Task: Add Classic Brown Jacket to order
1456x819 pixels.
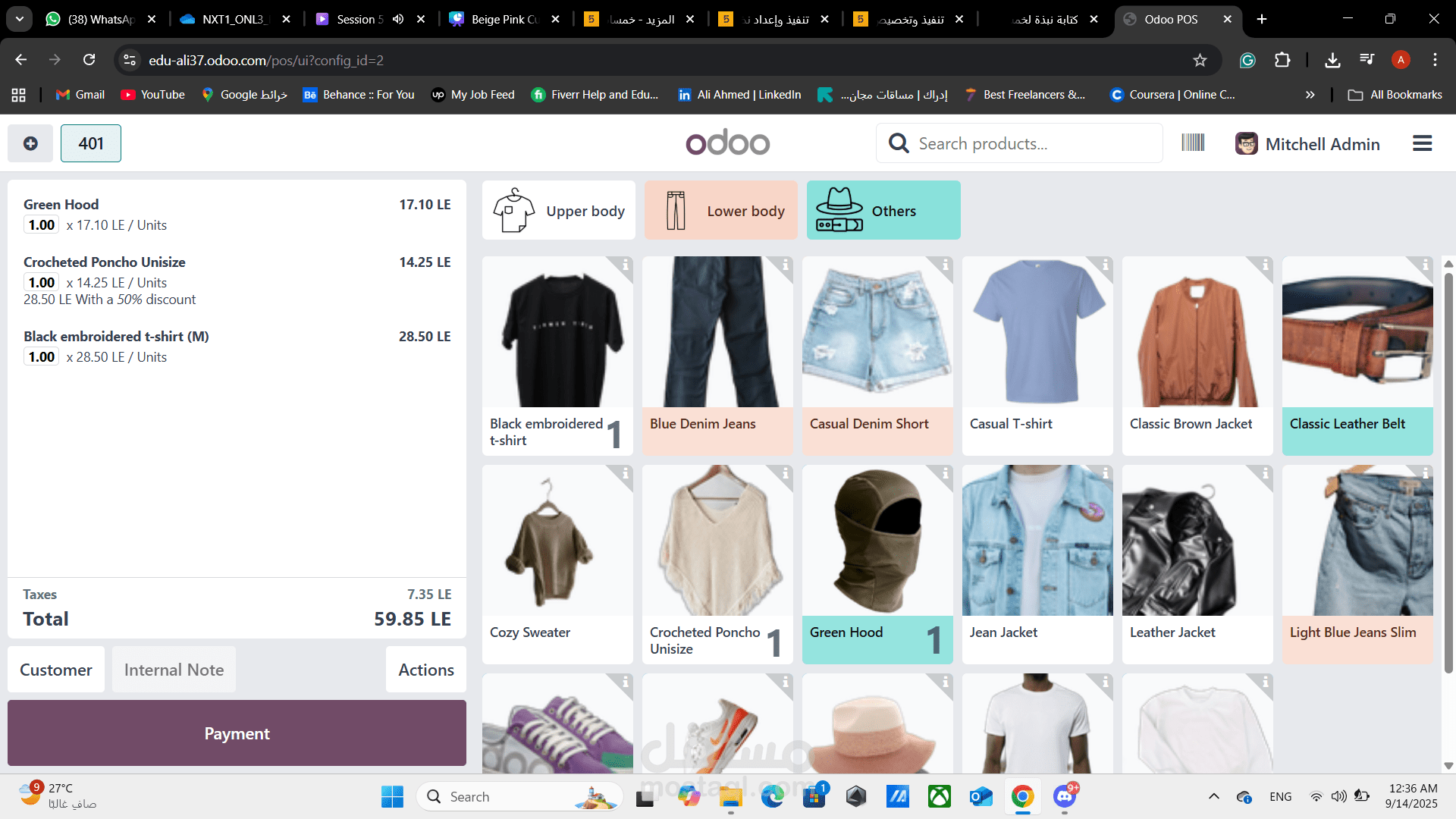Action: [x=1197, y=356]
